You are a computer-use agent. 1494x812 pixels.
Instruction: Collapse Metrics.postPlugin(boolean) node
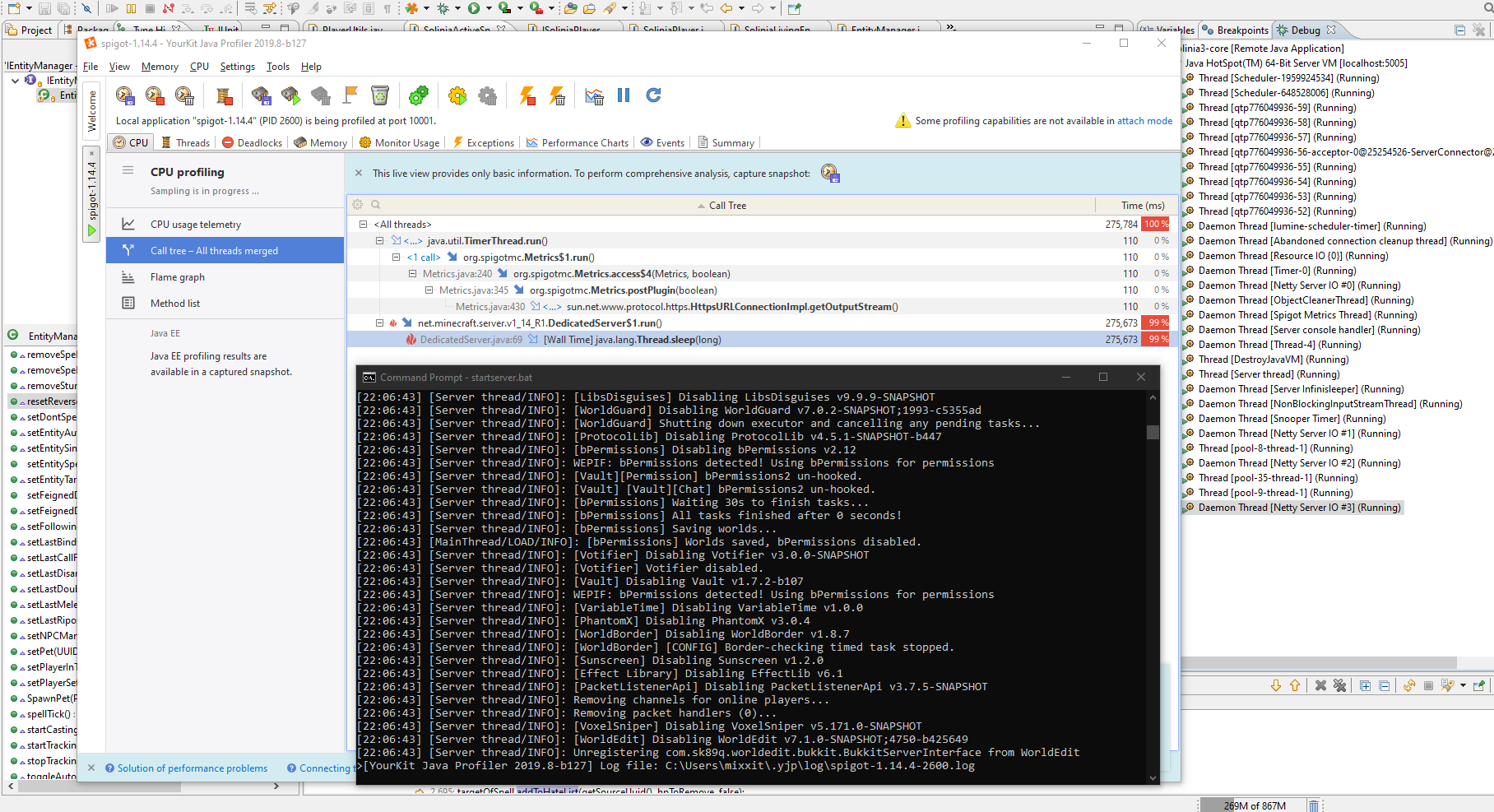click(x=429, y=290)
